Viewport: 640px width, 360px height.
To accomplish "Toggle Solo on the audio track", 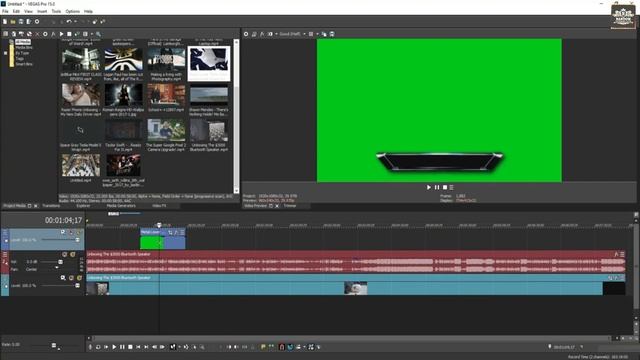I will (73, 255).
